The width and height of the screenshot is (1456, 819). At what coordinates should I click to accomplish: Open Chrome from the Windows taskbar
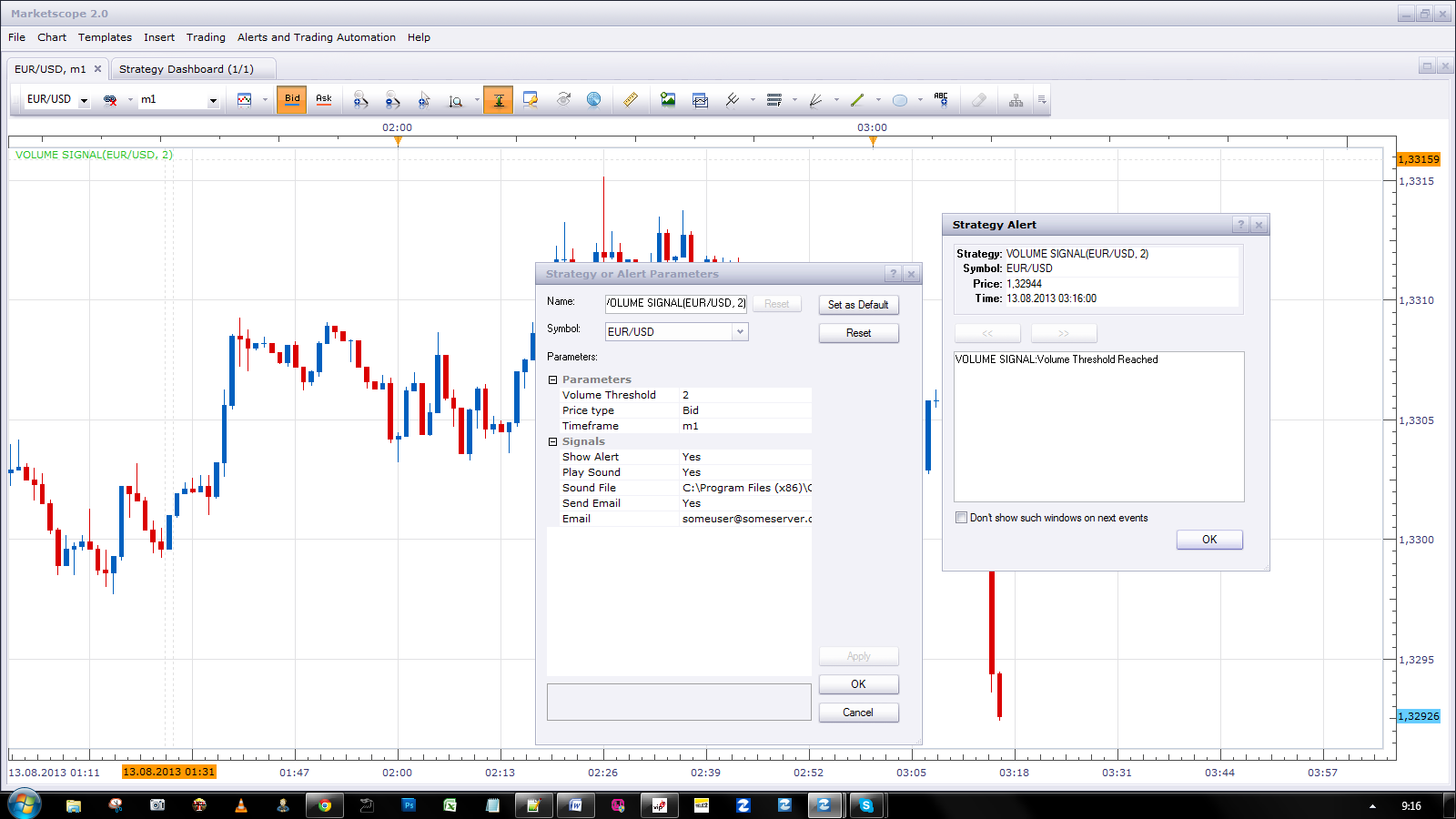point(325,805)
